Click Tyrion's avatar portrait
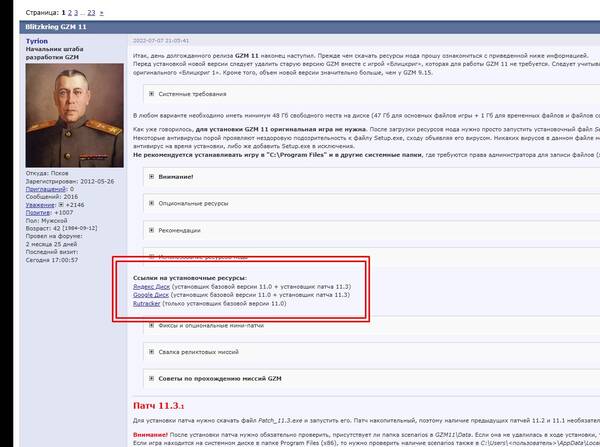The image size is (600, 447). tap(75, 115)
